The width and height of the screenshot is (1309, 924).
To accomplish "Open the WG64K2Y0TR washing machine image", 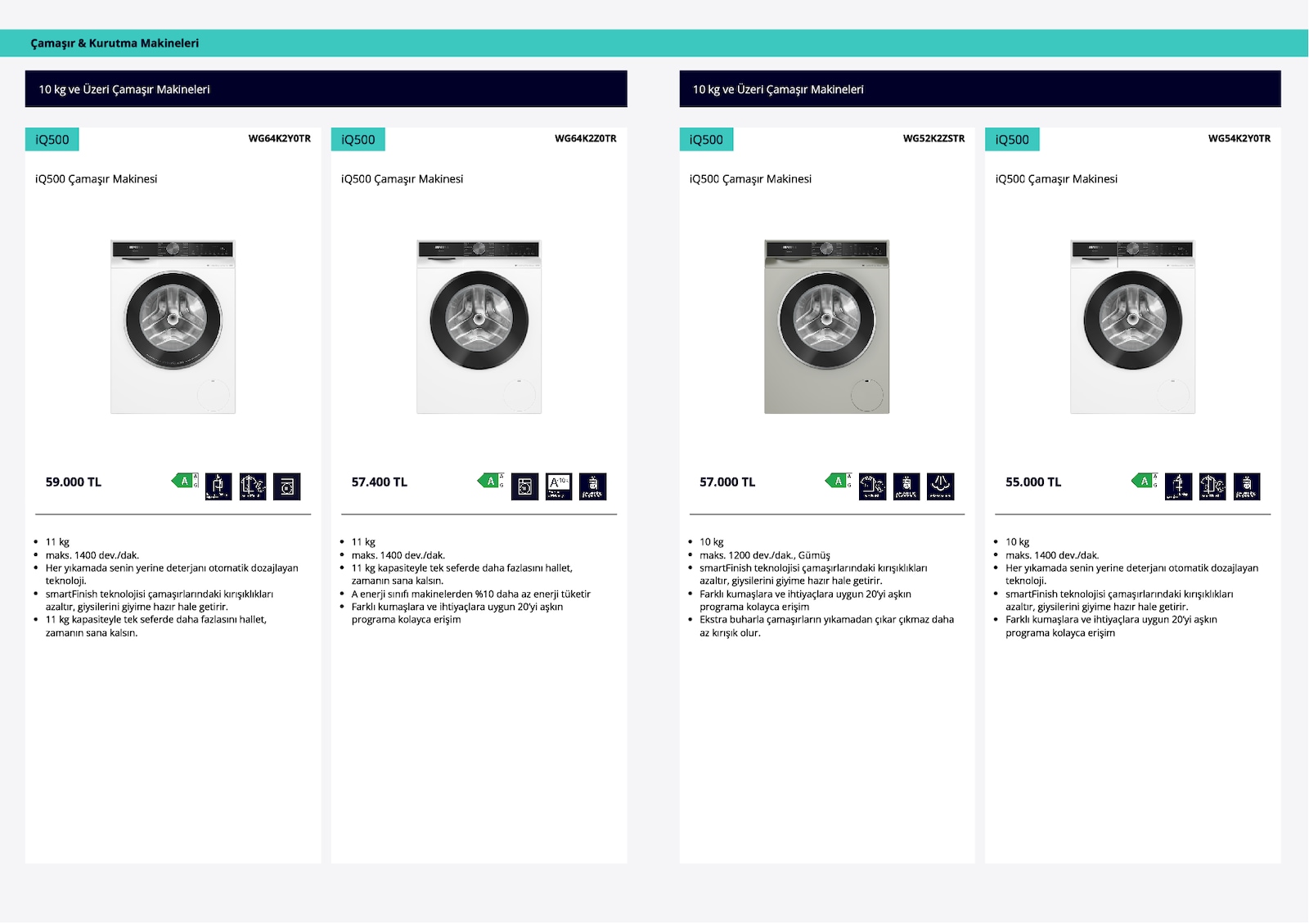I will tap(173, 326).
